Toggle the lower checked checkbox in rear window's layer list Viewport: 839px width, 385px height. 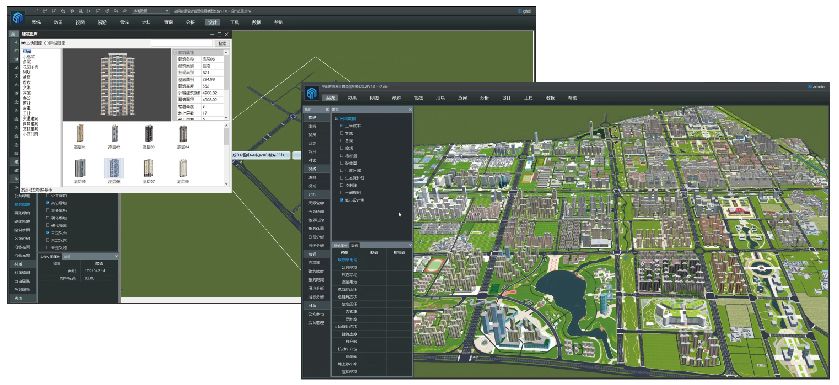pos(48,233)
